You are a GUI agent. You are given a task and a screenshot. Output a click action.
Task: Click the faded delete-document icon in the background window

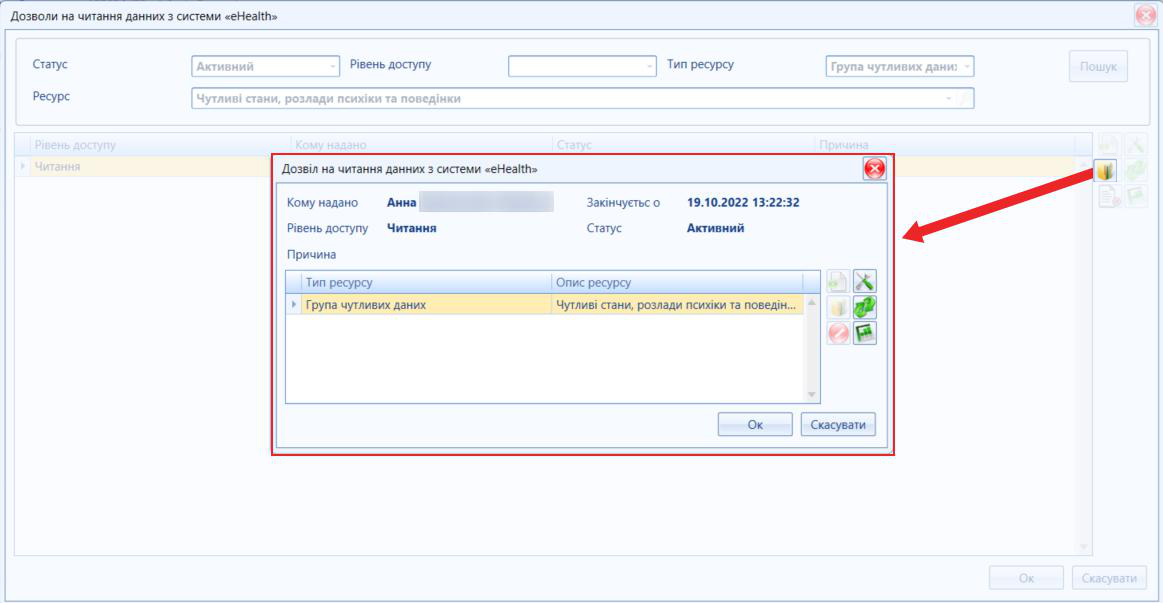click(1108, 197)
